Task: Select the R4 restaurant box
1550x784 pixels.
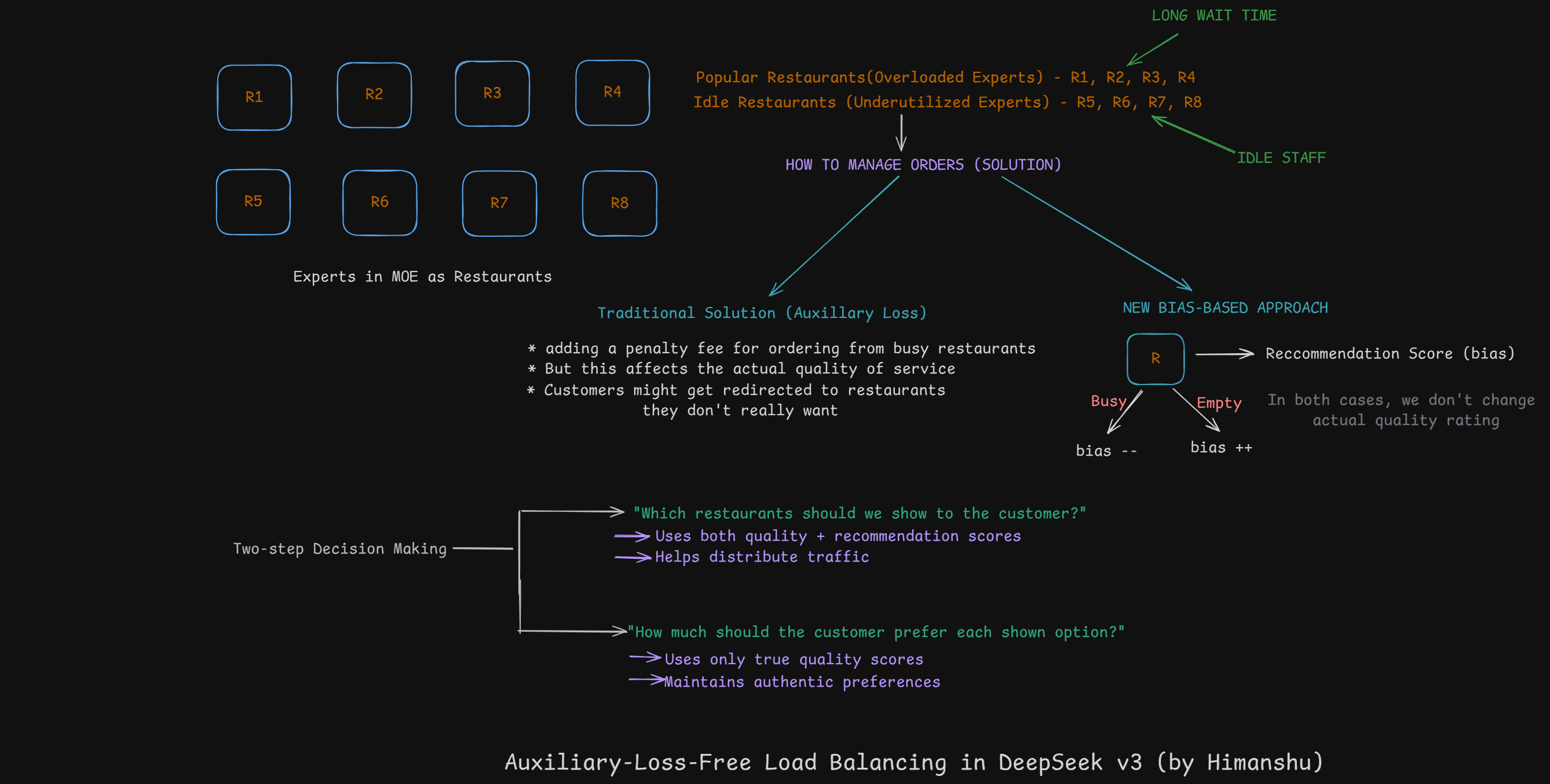Action: tap(612, 92)
